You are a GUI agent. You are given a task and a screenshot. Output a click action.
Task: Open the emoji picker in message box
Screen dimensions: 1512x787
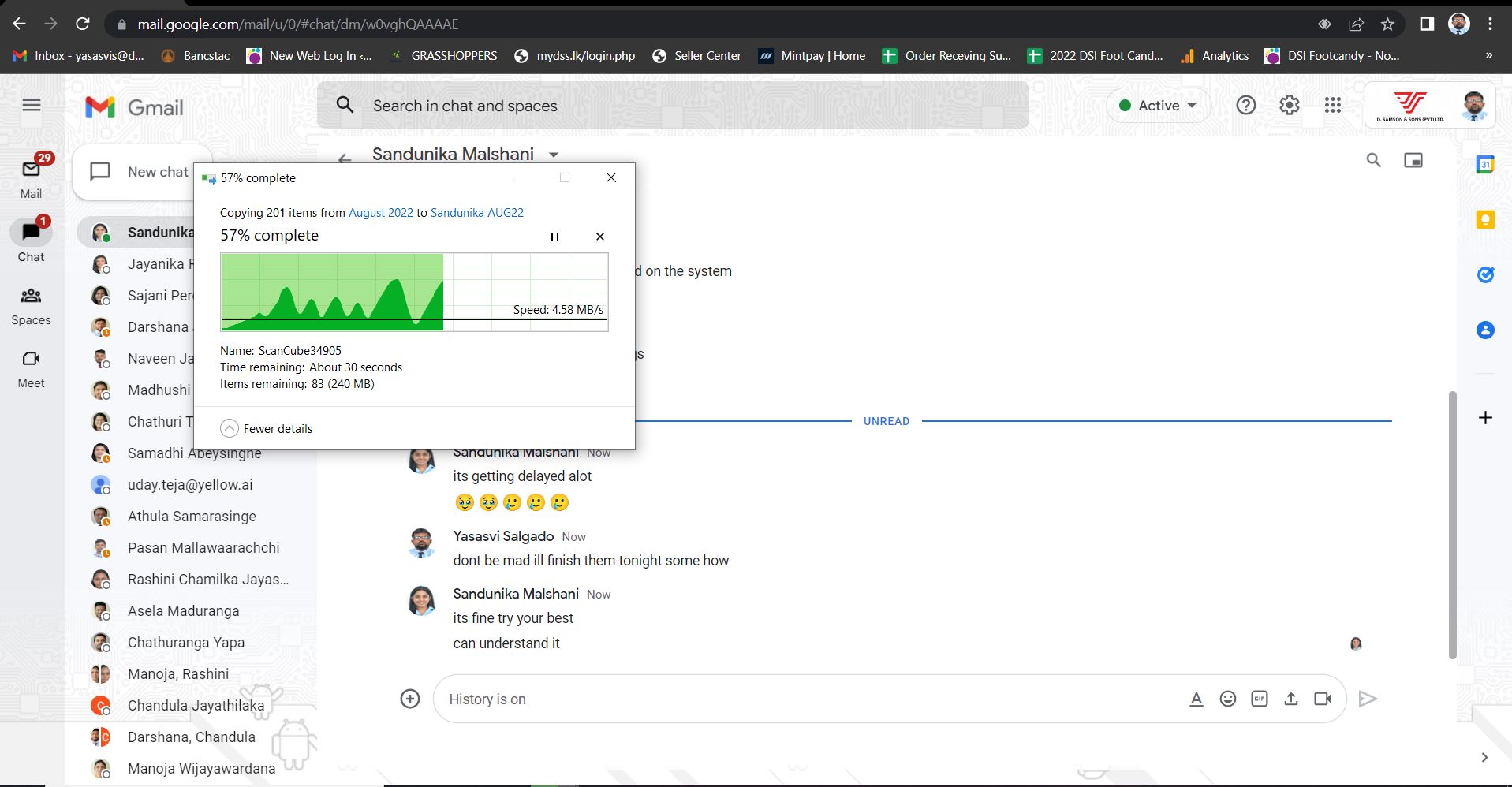point(1227,699)
